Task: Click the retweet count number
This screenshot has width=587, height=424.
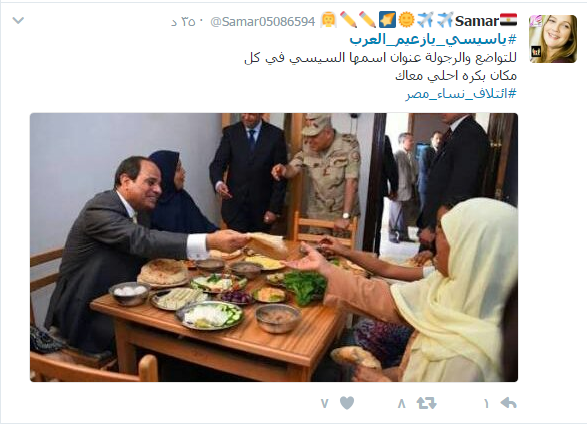Action: (x=402, y=403)
